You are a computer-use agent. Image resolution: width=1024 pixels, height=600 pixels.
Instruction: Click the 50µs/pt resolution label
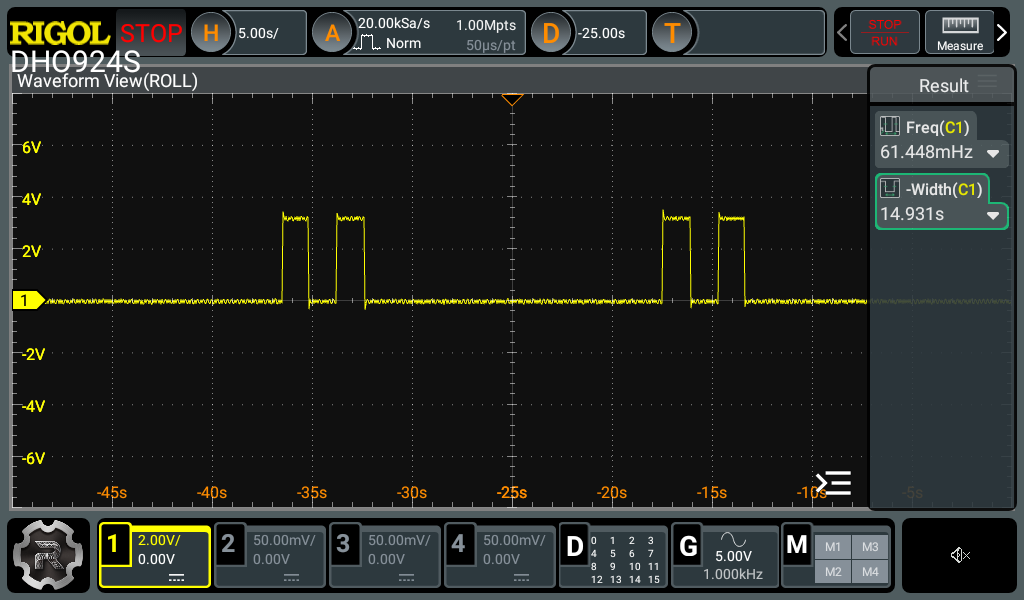pos(490,45)
